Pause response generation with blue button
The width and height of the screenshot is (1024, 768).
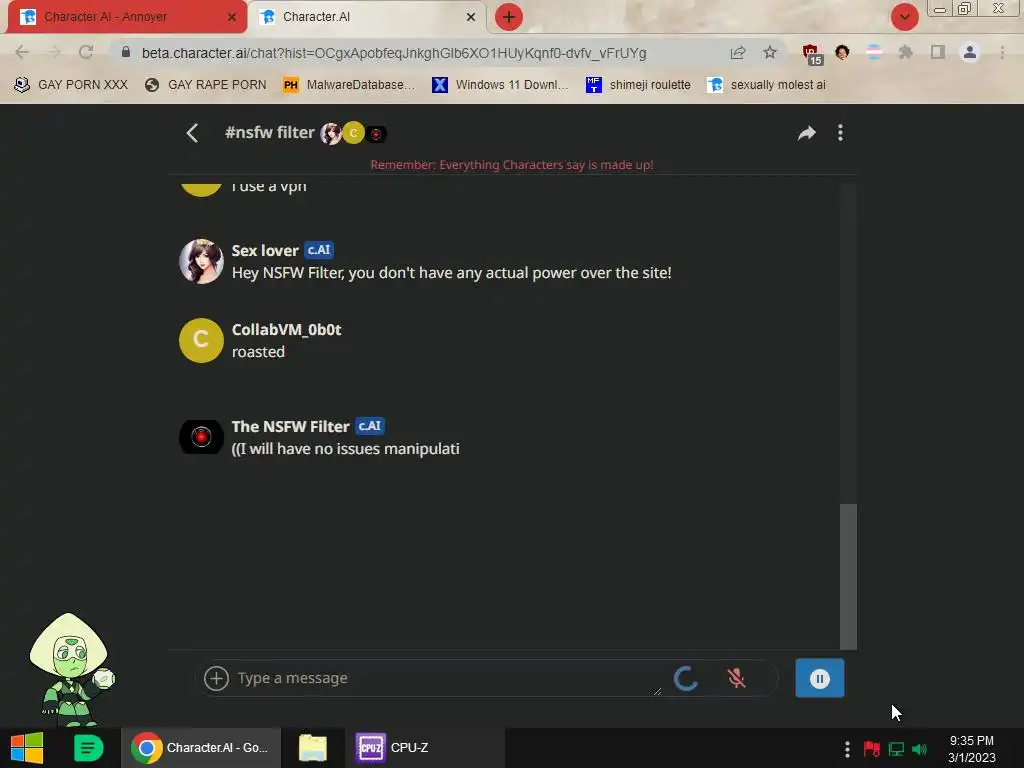coord(820,679)
